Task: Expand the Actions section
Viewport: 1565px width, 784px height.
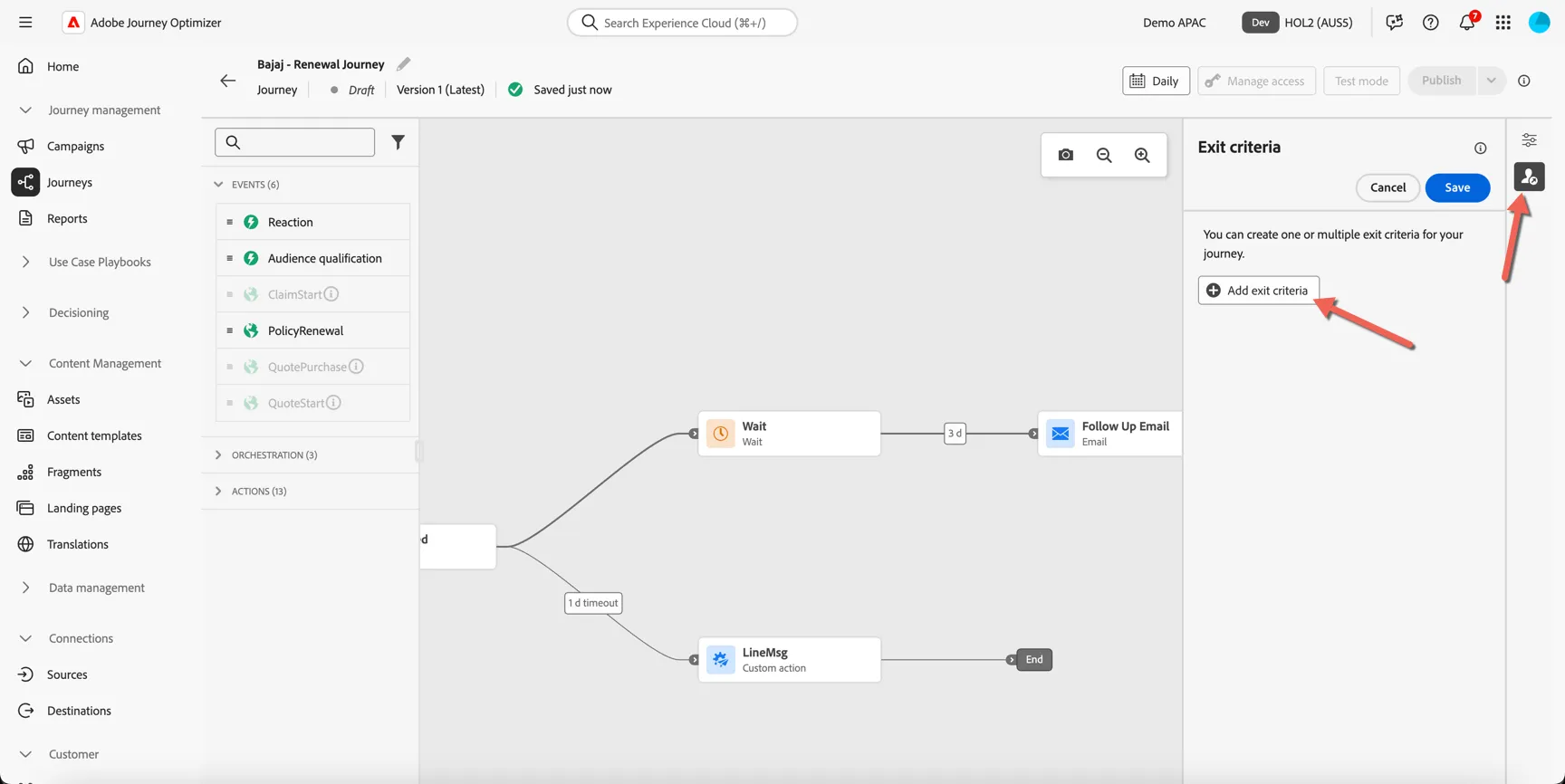Action: (x=218, y=491)
